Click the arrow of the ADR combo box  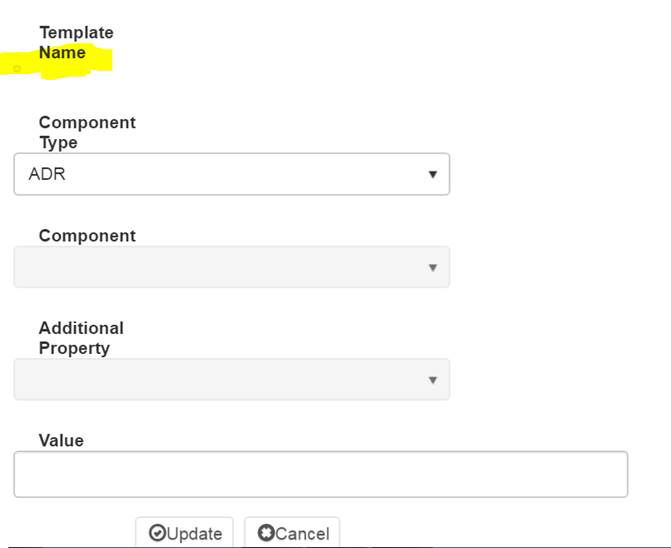432,174
